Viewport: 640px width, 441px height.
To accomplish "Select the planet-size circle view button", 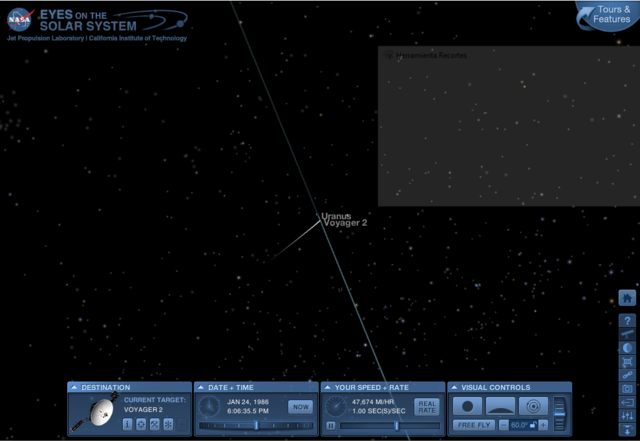I will click(x=468, y=406).
